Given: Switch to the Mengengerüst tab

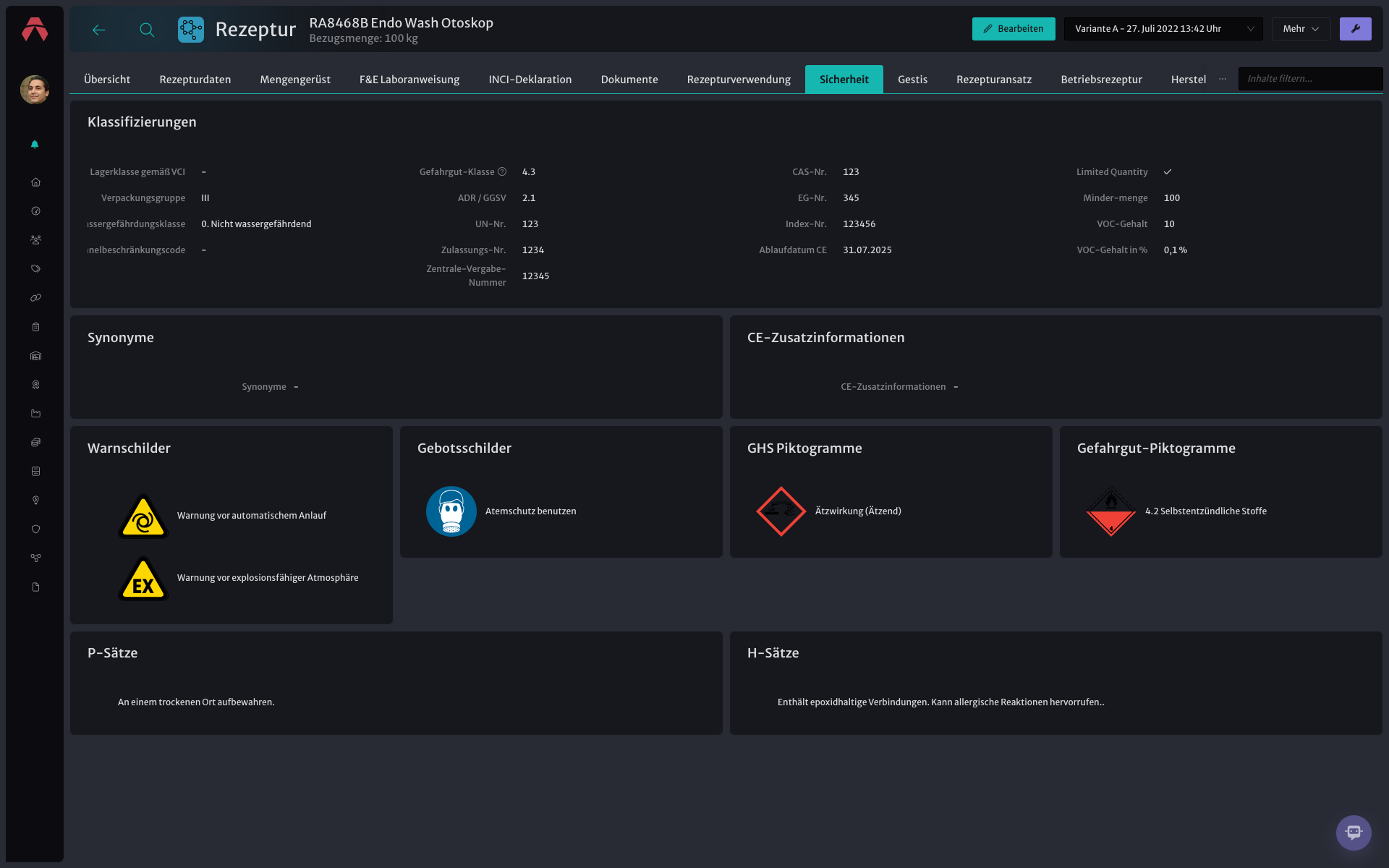Looking at the screenshot, I should [x=295, y=80].
